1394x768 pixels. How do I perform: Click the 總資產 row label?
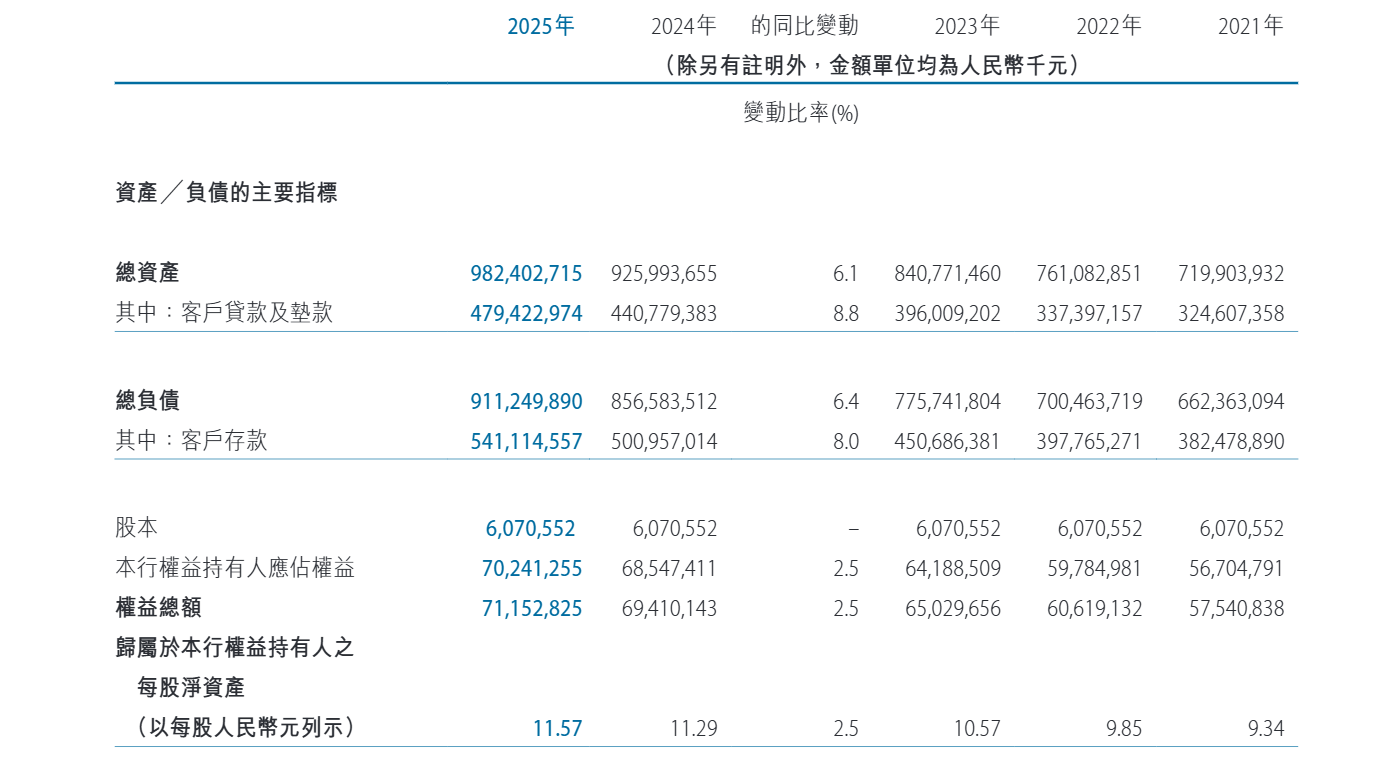(x=148, y=273)
